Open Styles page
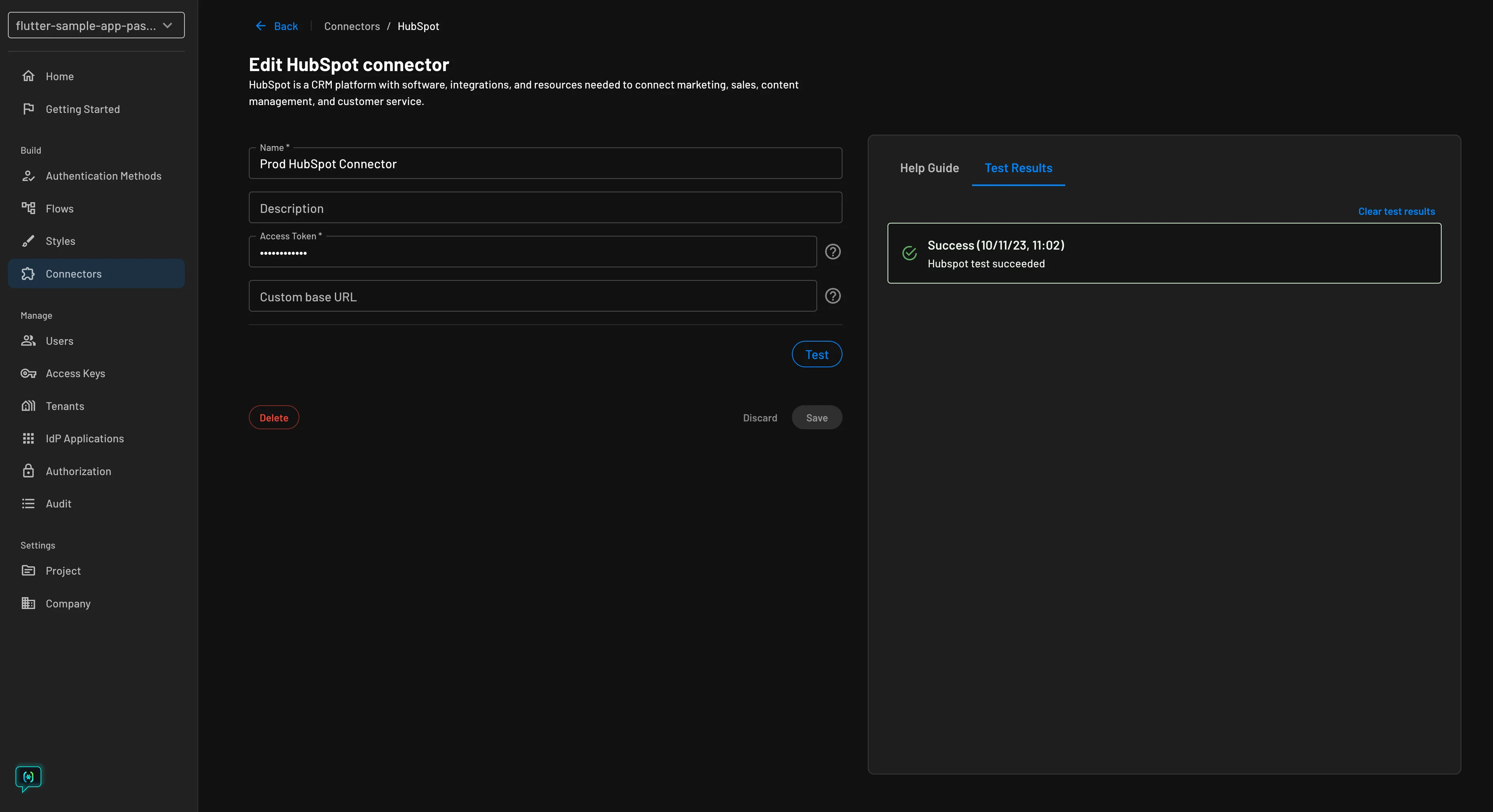 96,241
